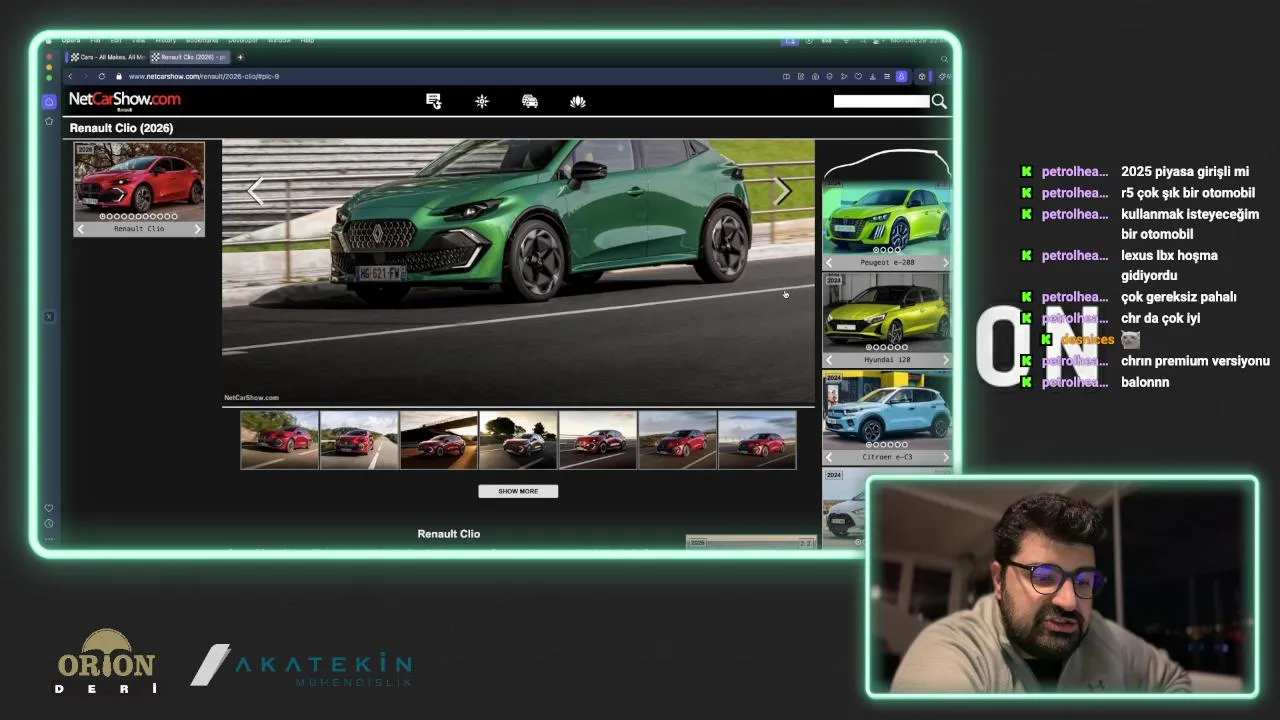This screenshot has height=720, width=1280.
Task: Click the "Renault Clio (2026)" page heading
Action: [121, 128]
